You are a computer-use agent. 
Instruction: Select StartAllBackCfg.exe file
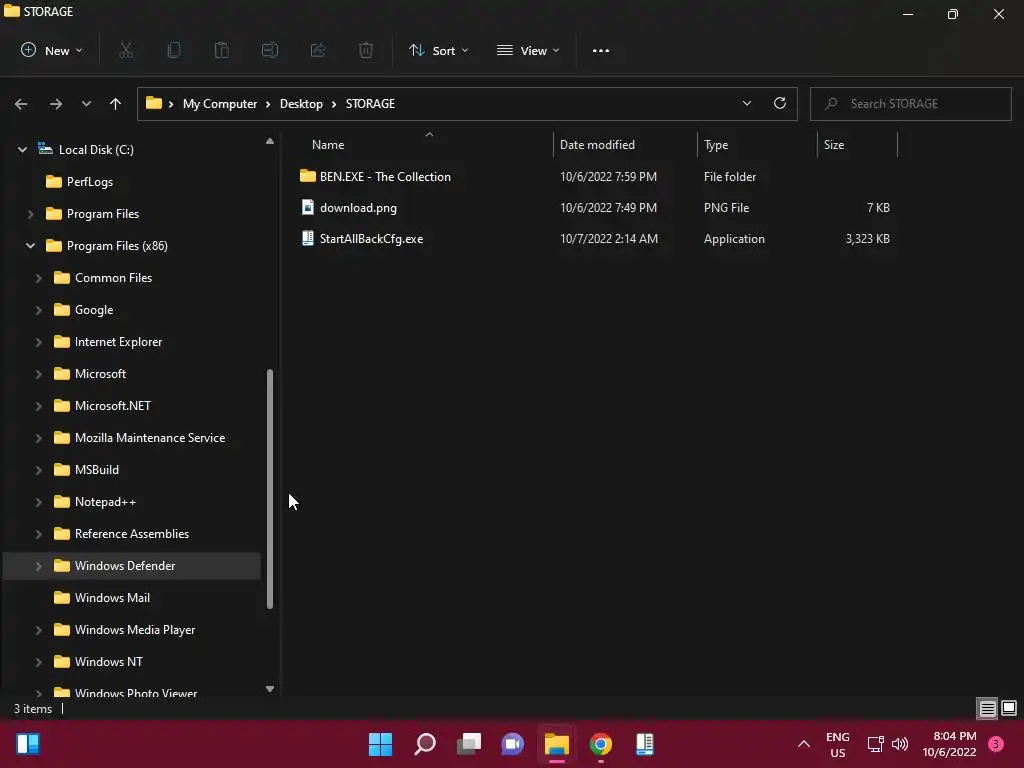[x=362, y=239]
